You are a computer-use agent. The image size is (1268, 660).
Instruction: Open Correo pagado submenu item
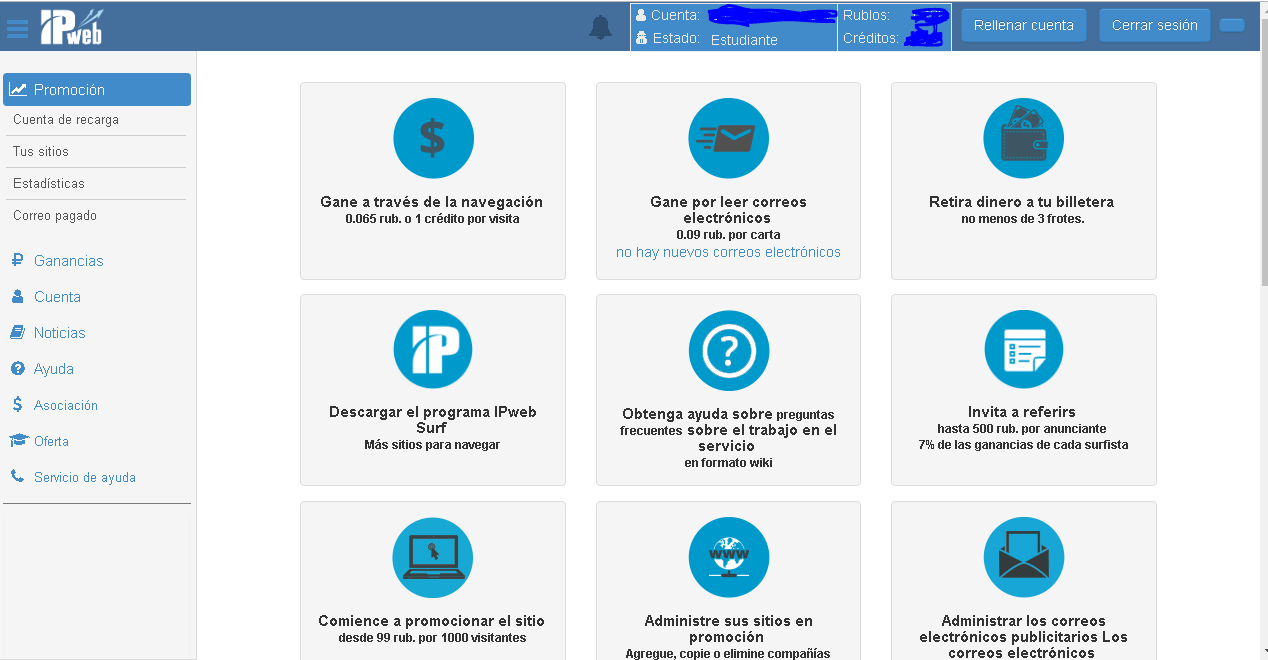55,216
